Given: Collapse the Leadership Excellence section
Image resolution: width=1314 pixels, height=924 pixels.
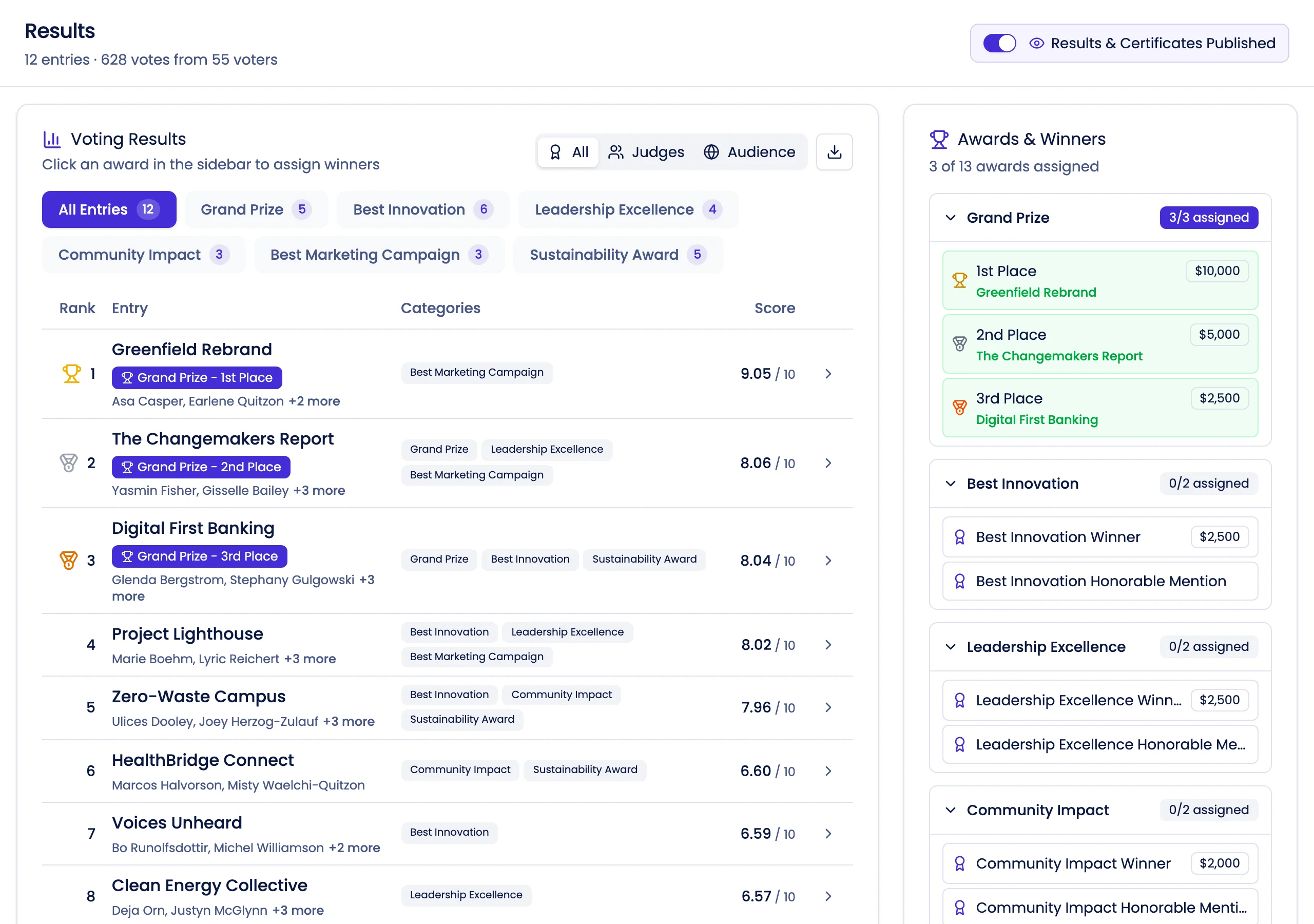Looking at the screenshot, I should (x=950, y=647).
